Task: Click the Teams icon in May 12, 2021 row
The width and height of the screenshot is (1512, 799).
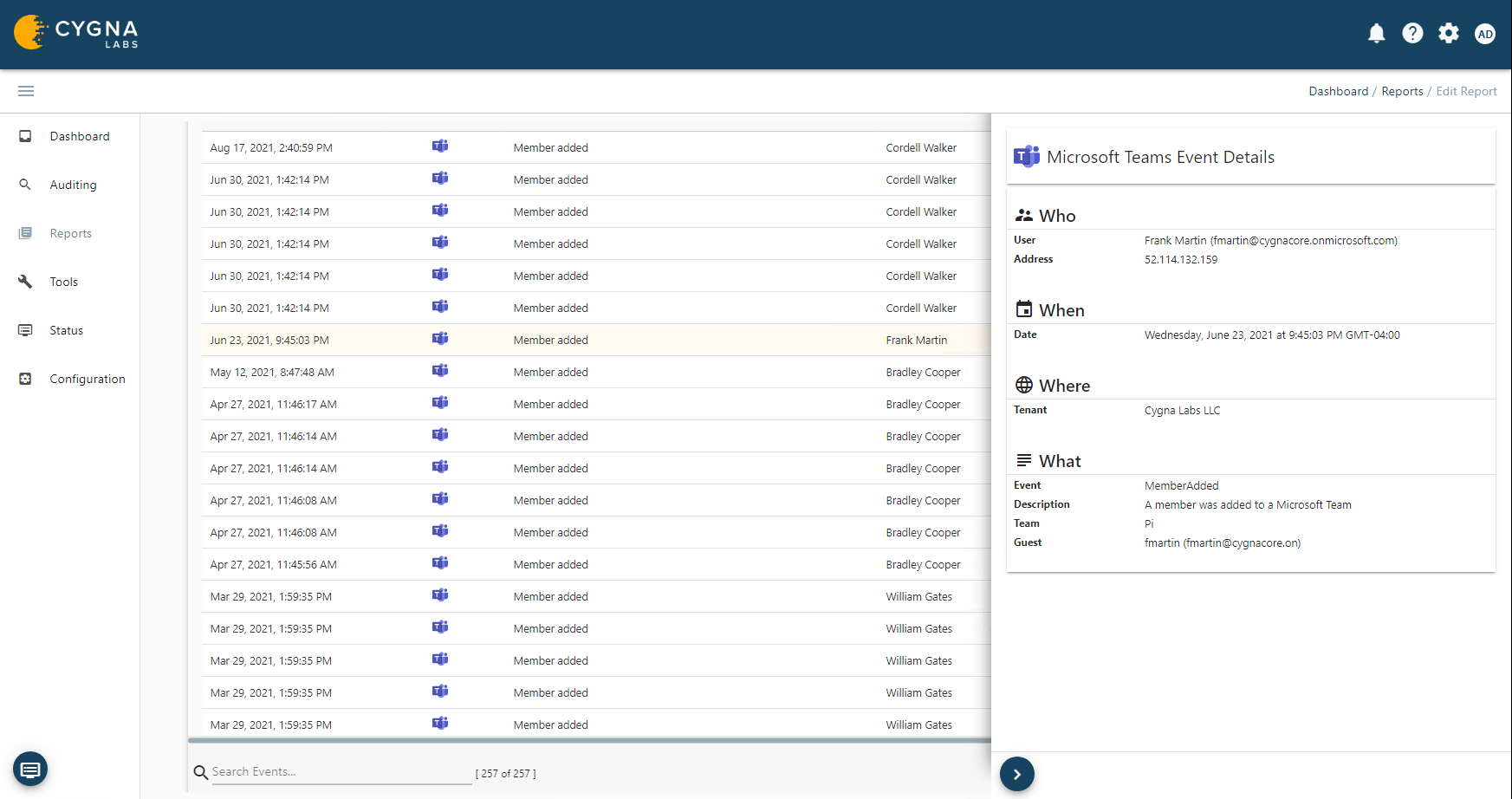Action: (440, 371)
